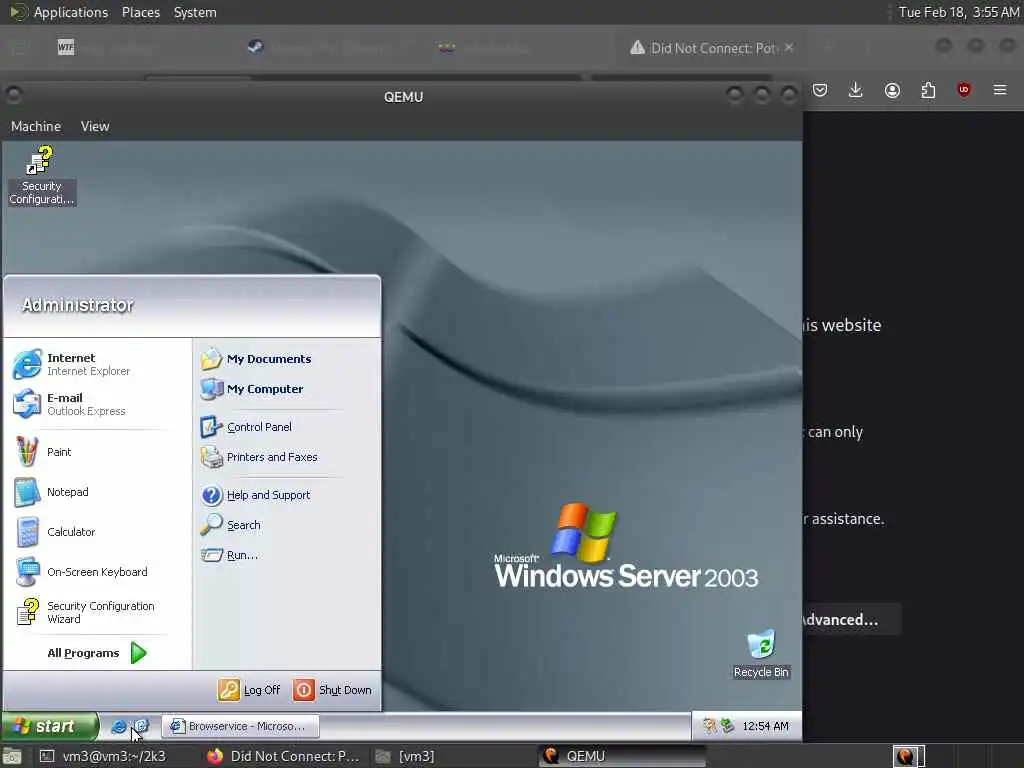This screenshot has width=1024, height=768.
Task: Click the Log Off button
Action: point(249,690)
